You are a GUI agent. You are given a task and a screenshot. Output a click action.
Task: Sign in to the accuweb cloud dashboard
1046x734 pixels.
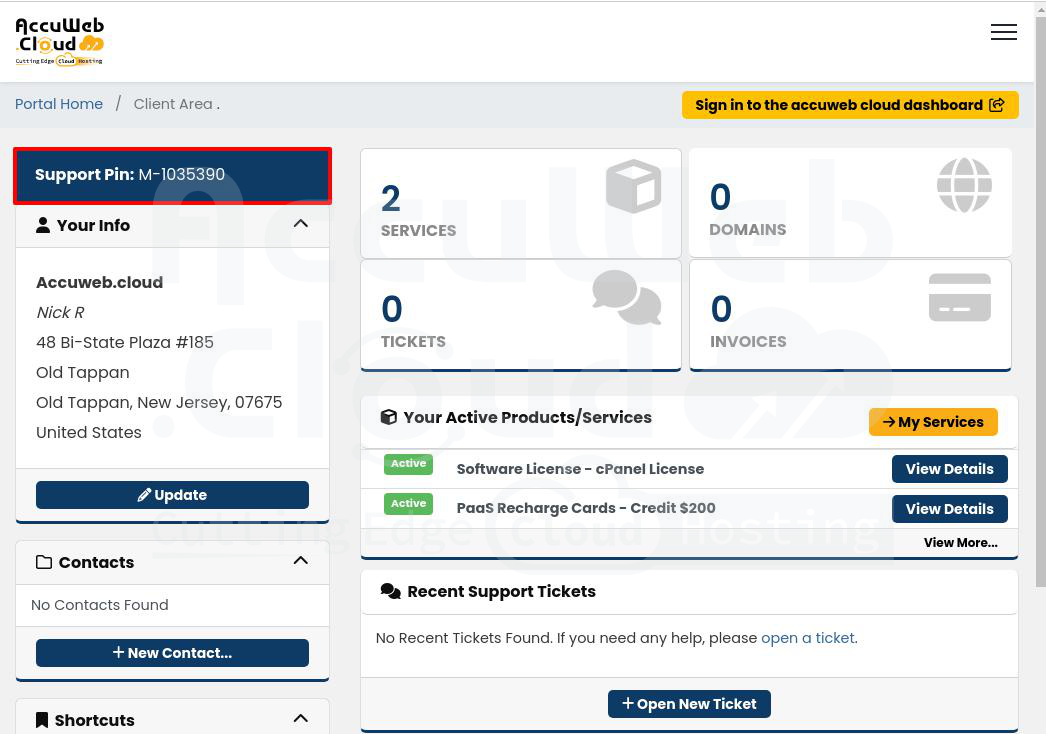point(849,105)
